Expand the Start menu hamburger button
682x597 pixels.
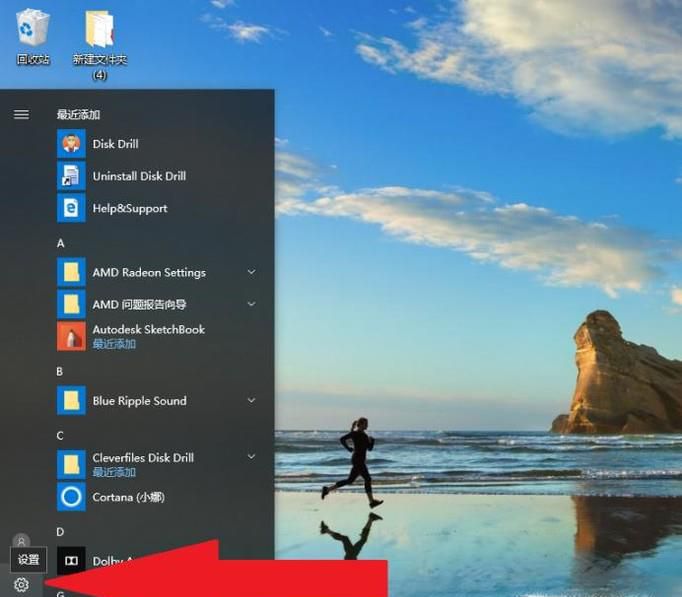(x=21, y=114)
